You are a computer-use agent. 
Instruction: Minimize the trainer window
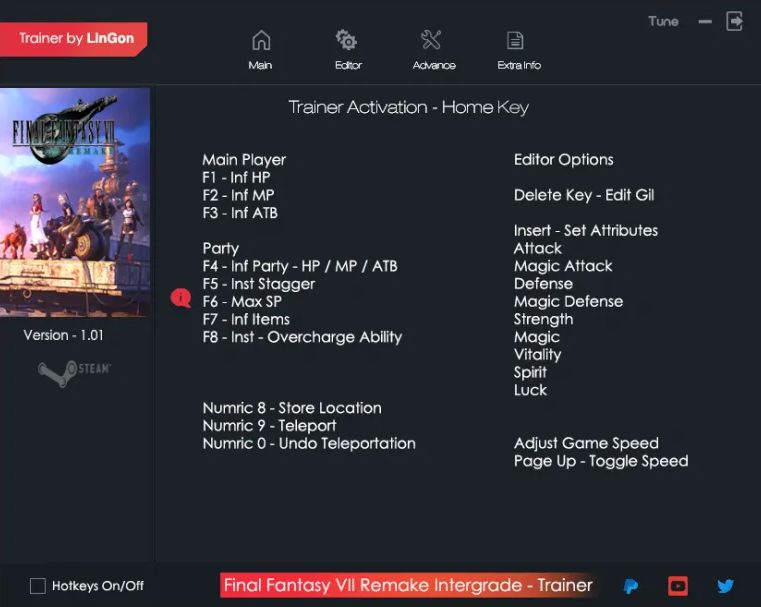(x=705, y=22)
